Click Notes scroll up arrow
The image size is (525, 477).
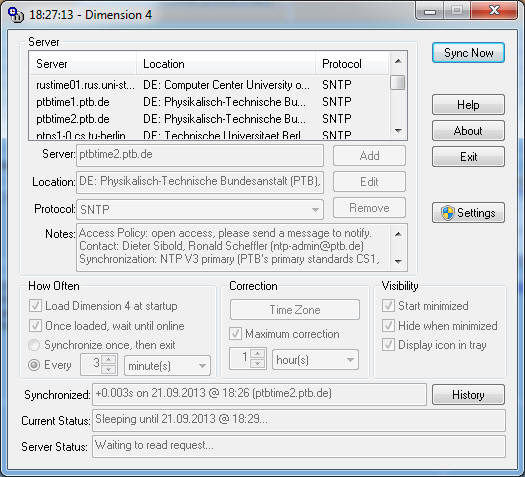tap(398, 234)
